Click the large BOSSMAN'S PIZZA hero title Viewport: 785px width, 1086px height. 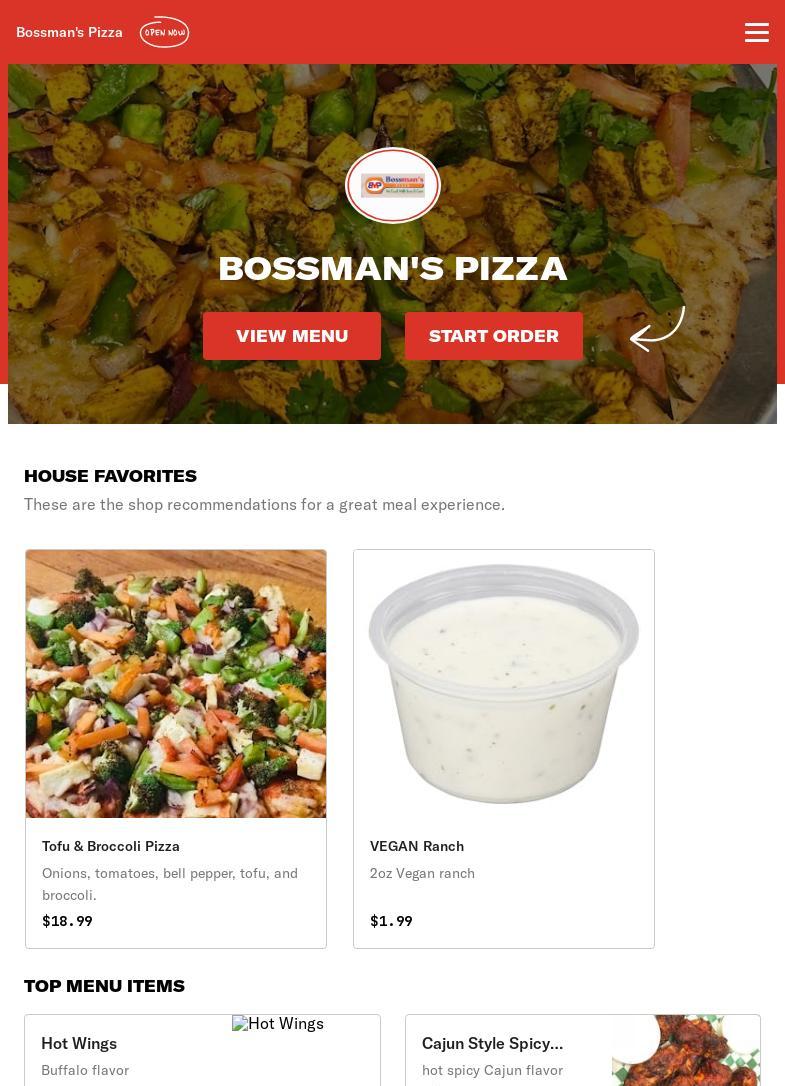(x=393, y=269)
